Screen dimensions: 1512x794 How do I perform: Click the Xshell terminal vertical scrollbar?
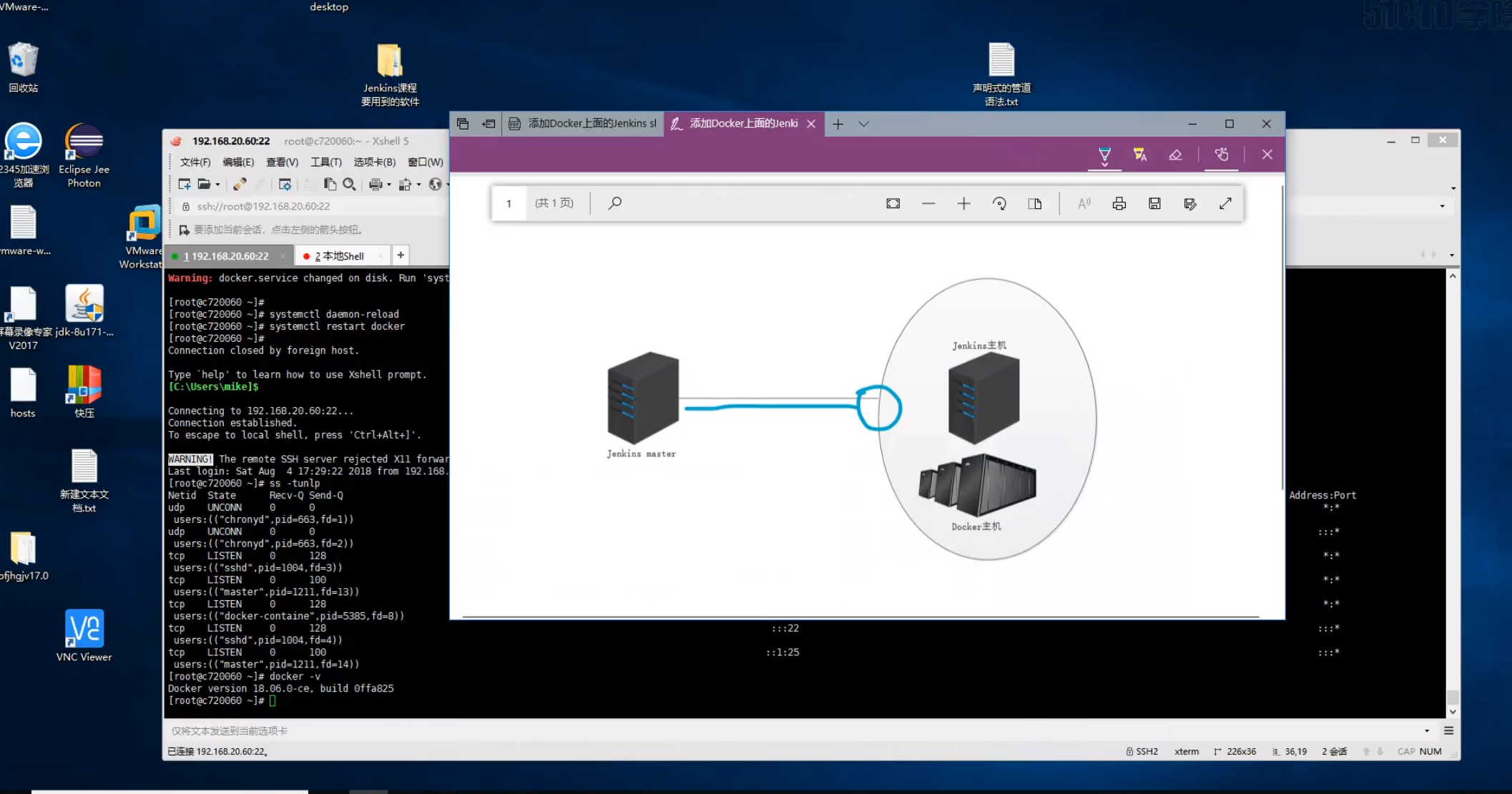pos(1452,494)
